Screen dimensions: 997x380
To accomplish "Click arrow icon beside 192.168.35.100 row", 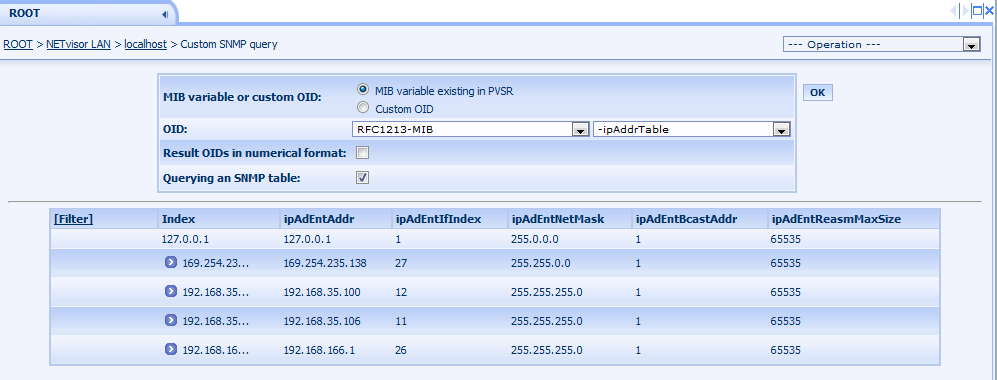I will (170, 291).
